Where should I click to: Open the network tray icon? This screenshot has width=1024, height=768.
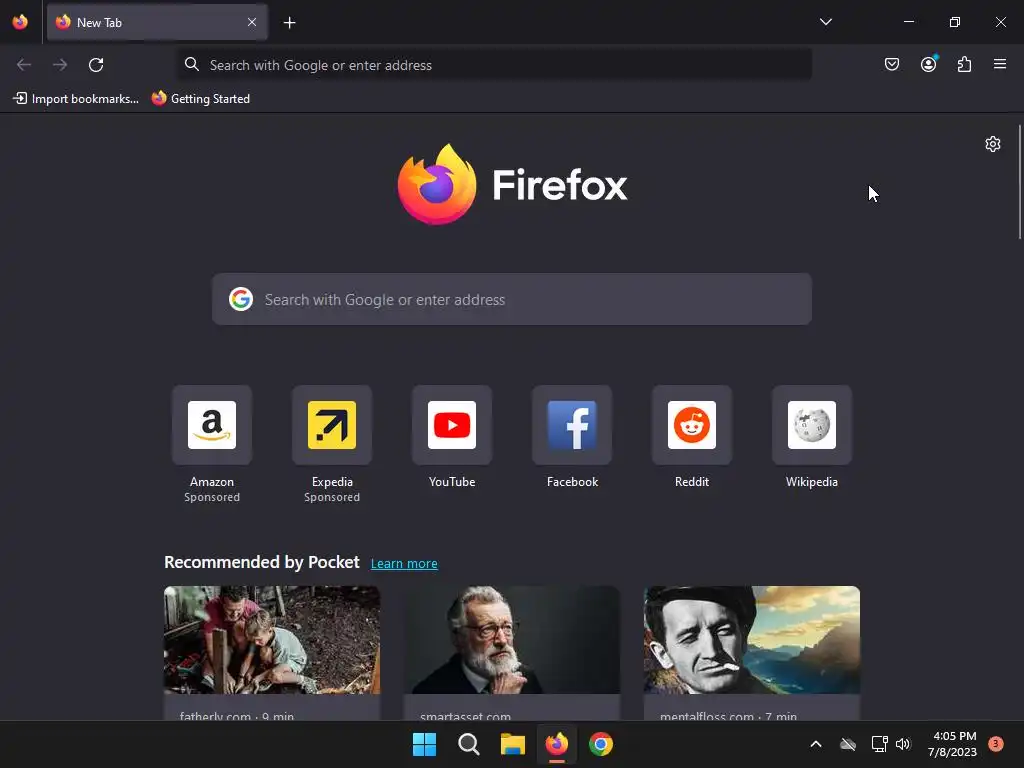(x=879, y=744)
